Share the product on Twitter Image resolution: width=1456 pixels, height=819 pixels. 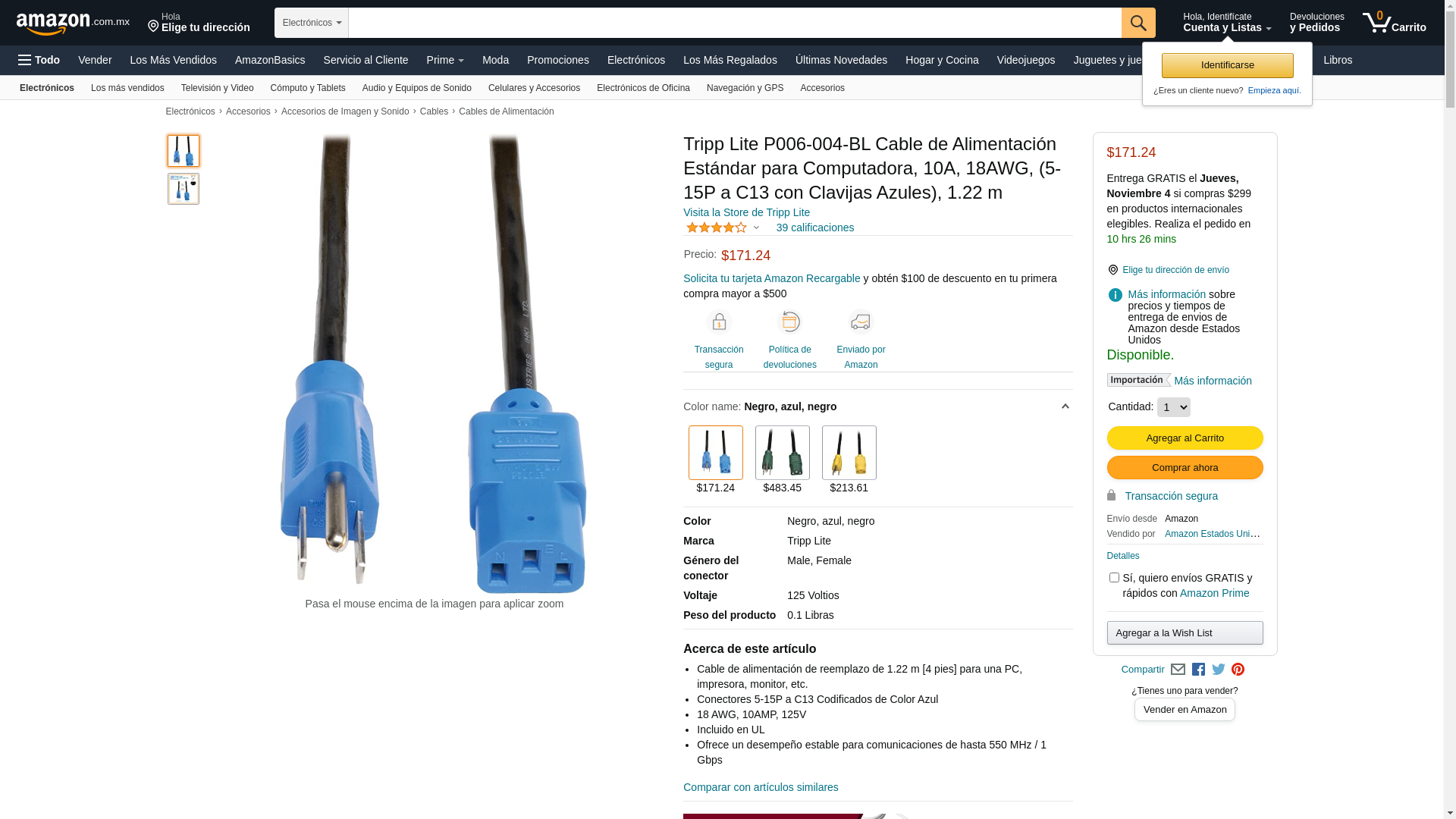1219,670
